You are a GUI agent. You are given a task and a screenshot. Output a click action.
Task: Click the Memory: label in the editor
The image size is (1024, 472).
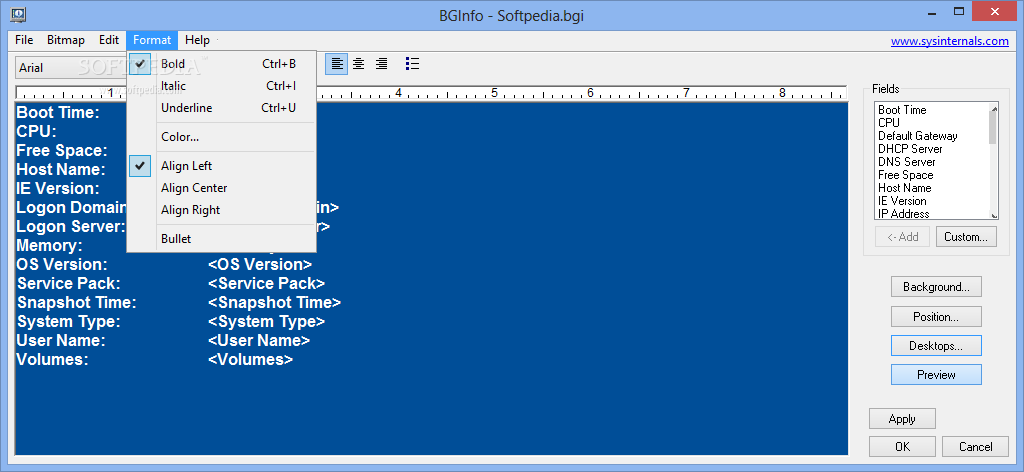pos(50,245)
